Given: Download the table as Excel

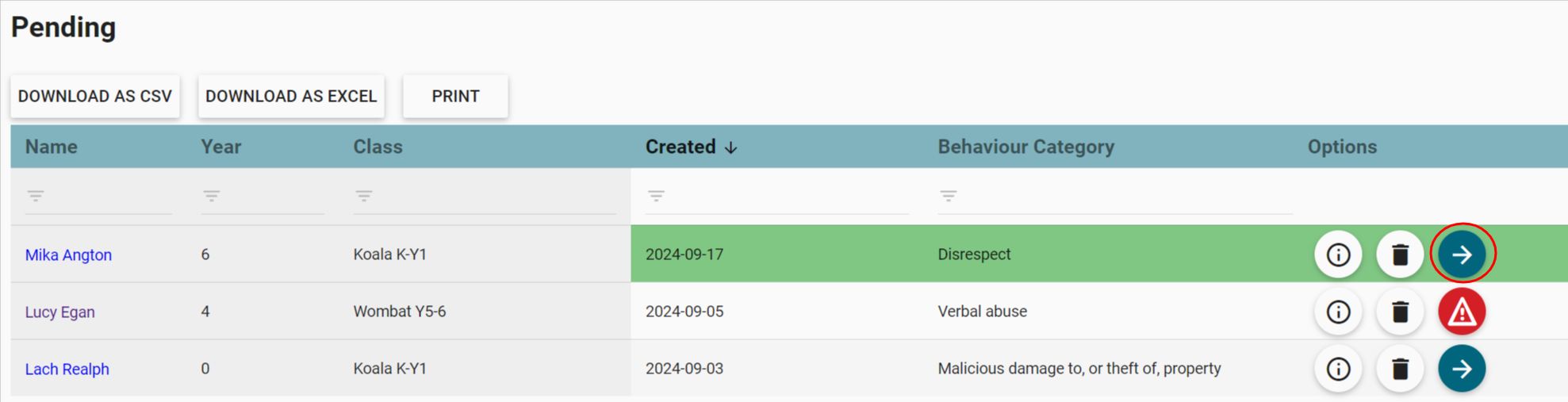Looking at the screenshot, I should click(x=291, y=96).
